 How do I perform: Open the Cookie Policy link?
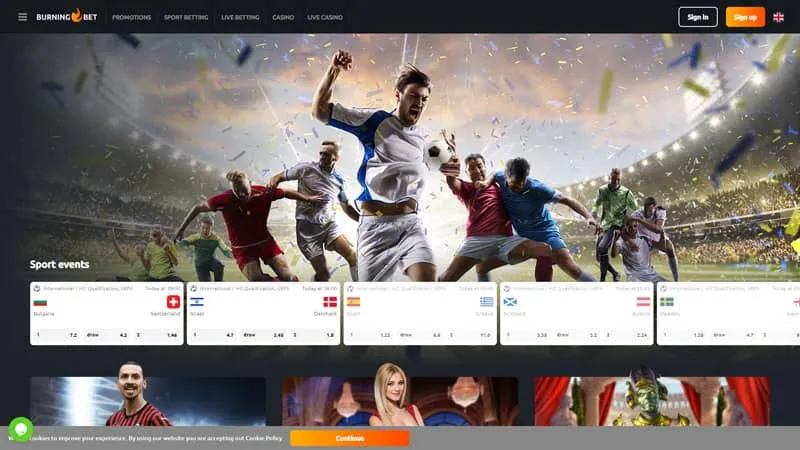[263, 438]
